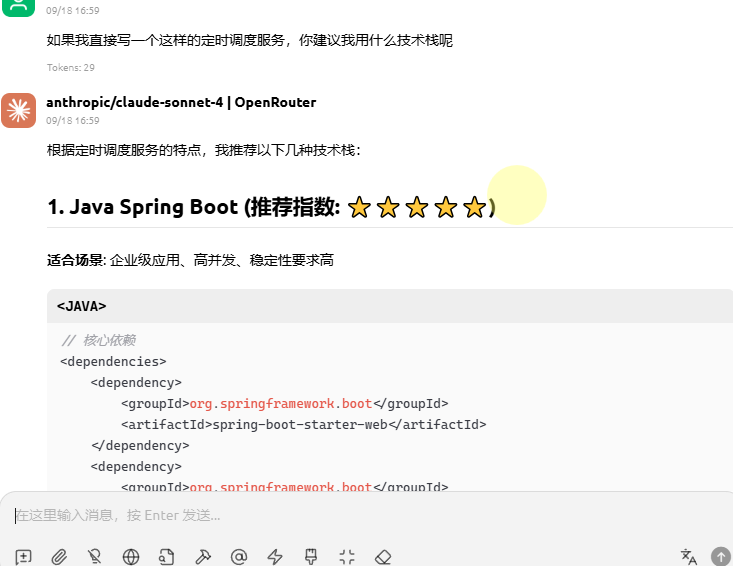Image resolution: width=733 pixels, height=566 pixels.
Task: Clear messages with the eraser icon
Action: [383, 557]
